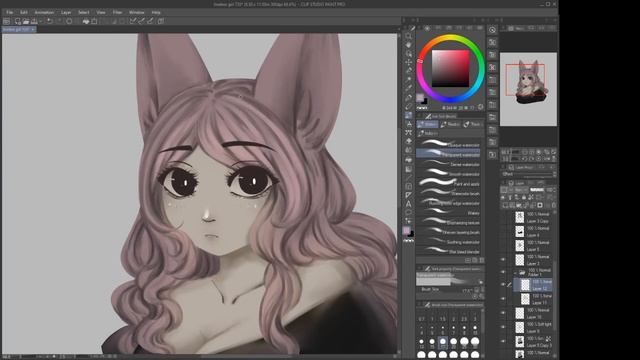Image resolution: width=640 pixels, height=360 pixels.
Task: Select the Correct line tool
Action: point(409,221)
